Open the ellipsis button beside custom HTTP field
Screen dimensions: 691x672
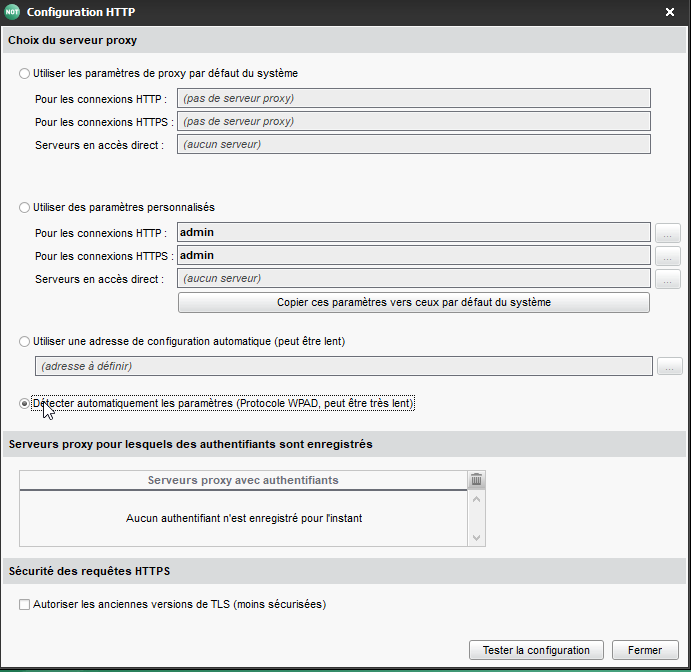tap(668, 233)
